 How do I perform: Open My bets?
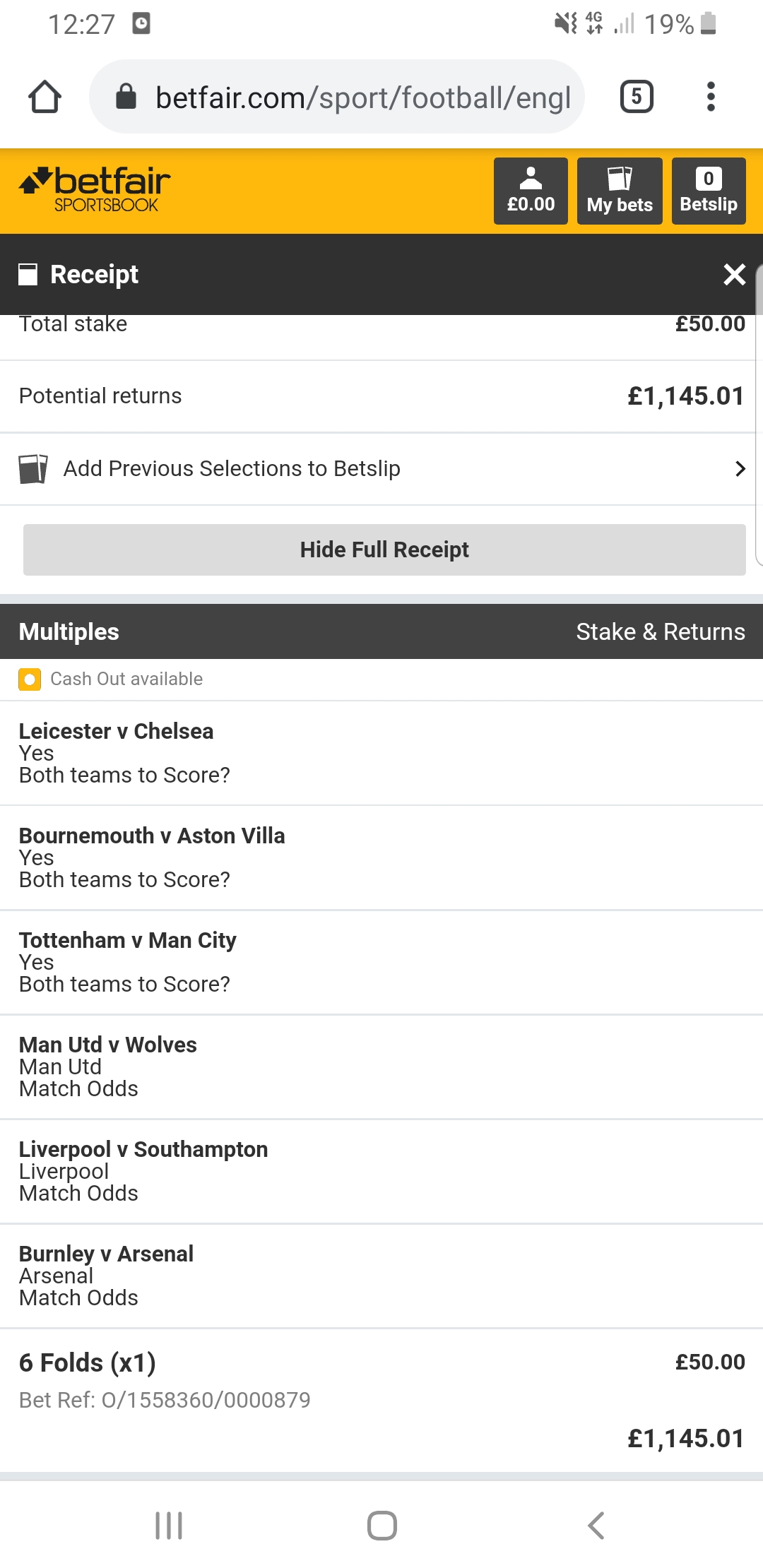(620, 191)
